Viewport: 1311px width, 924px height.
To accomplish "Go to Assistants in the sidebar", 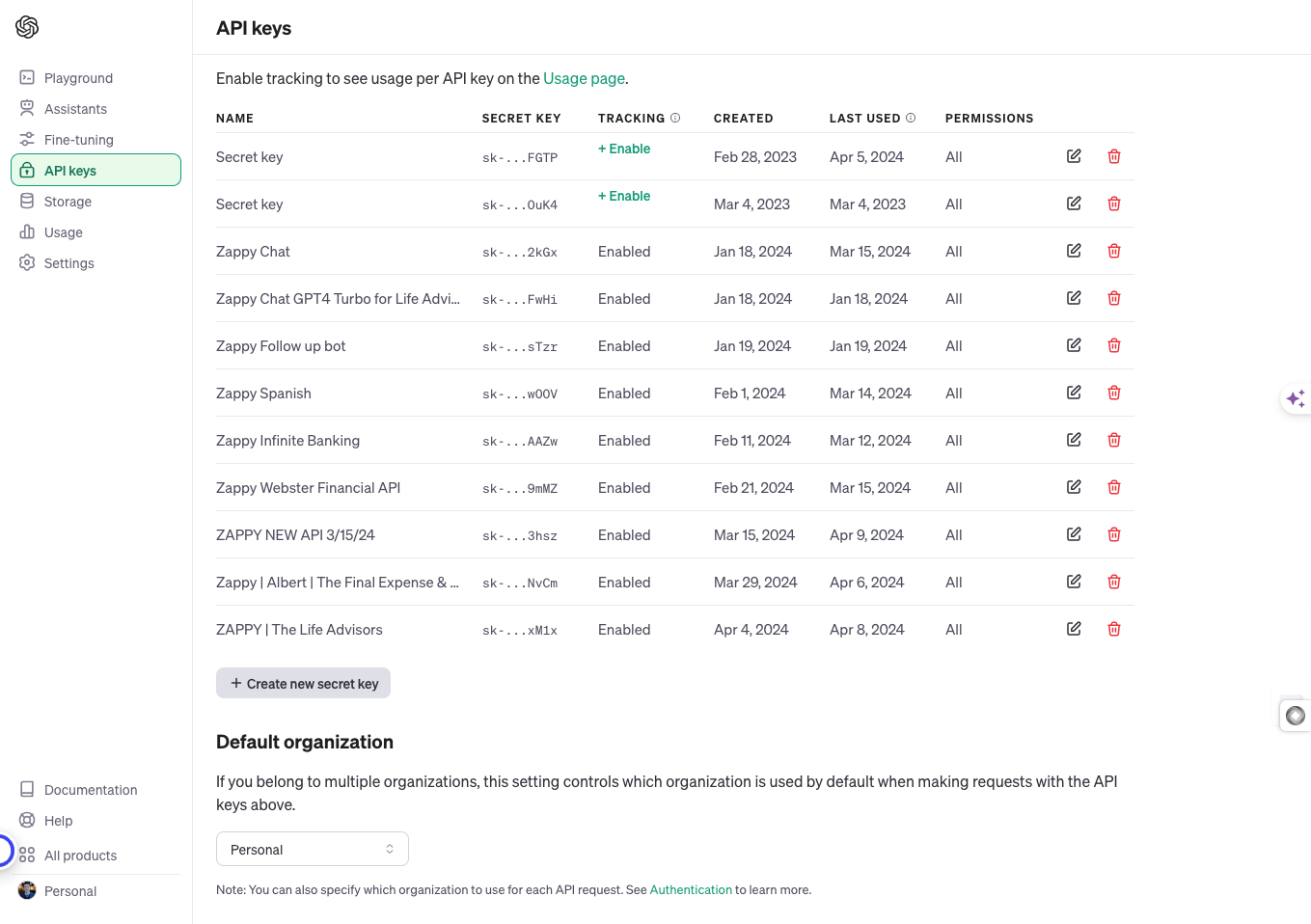I will 96,109.
